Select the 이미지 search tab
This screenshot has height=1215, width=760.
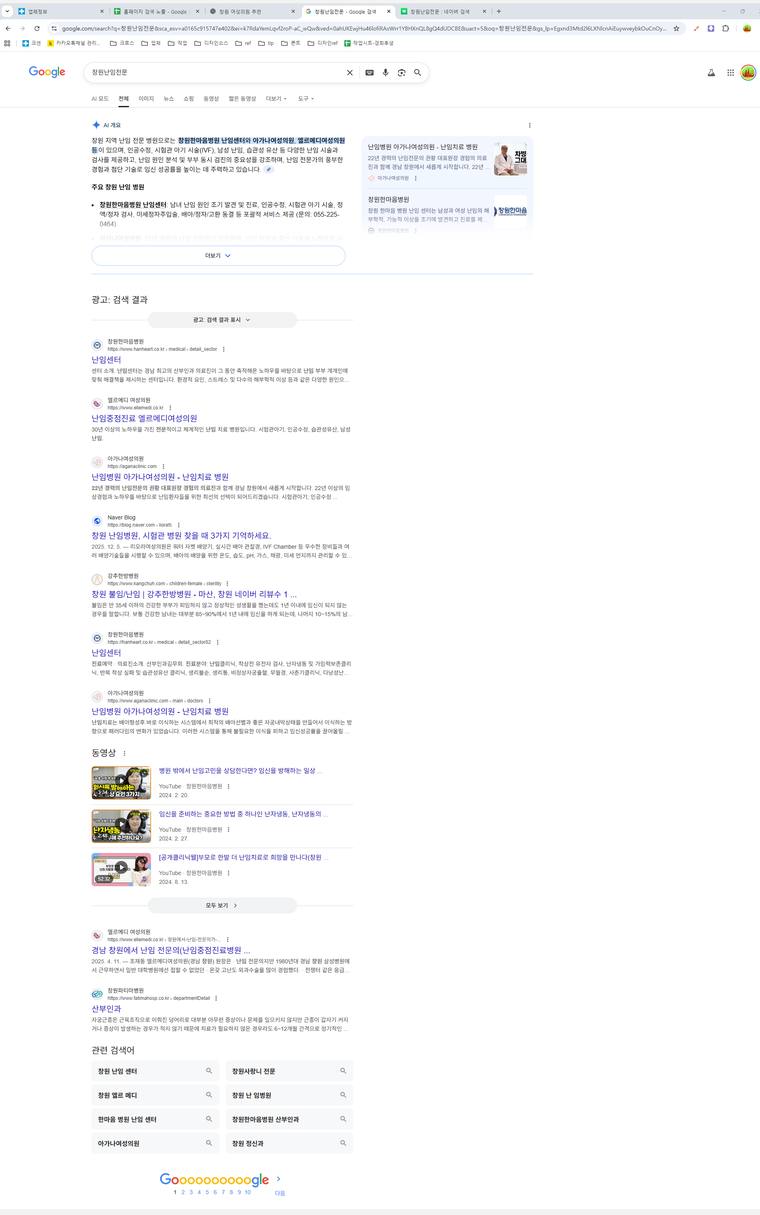pyautogui.click(x=146, y=99)
